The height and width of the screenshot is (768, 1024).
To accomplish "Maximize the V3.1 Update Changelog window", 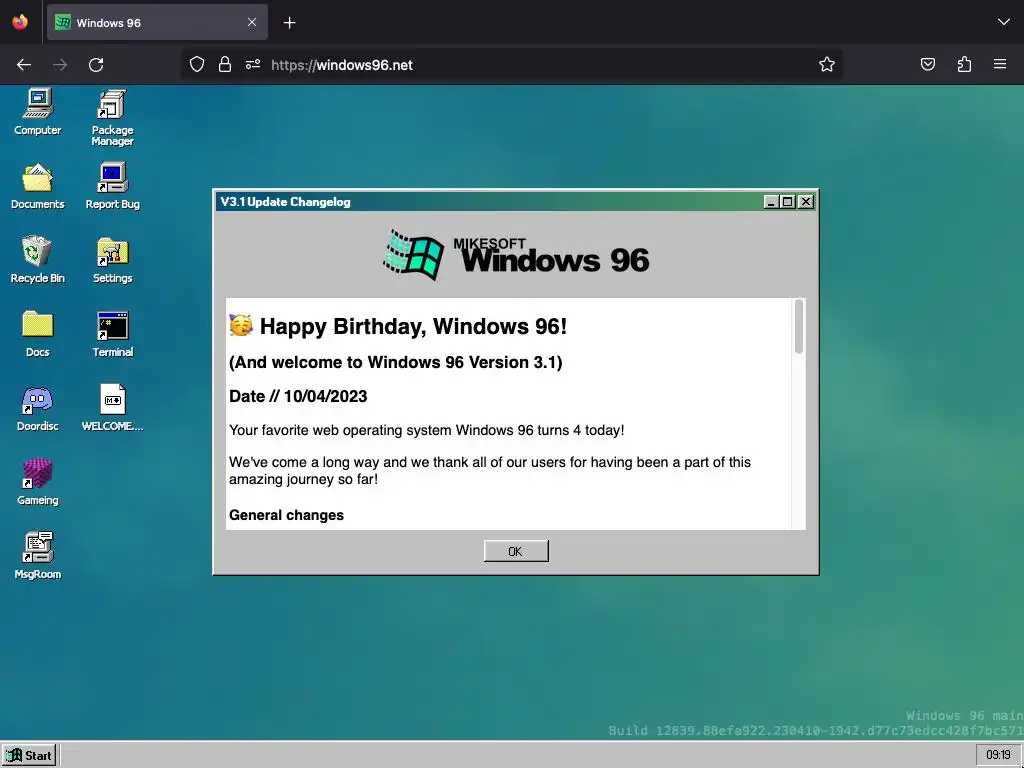I will point(788,202).
